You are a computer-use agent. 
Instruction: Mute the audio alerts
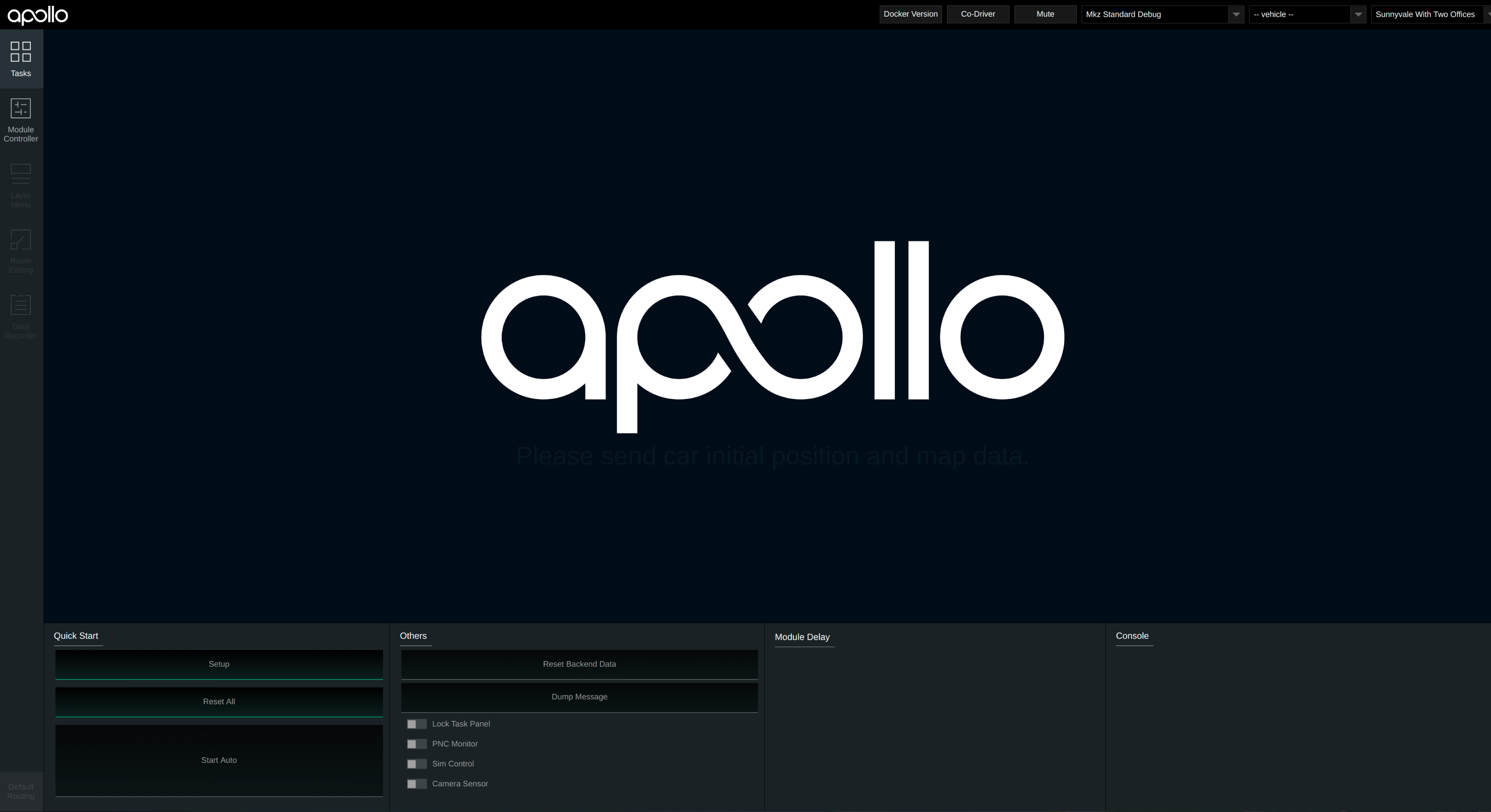[x=1045, y=14]
